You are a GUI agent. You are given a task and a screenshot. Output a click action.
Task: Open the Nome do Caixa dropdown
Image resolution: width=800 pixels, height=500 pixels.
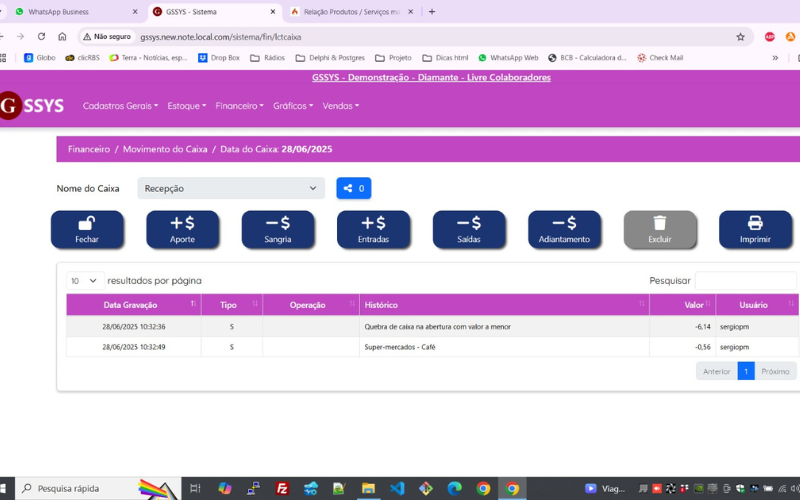click(230, 188)
